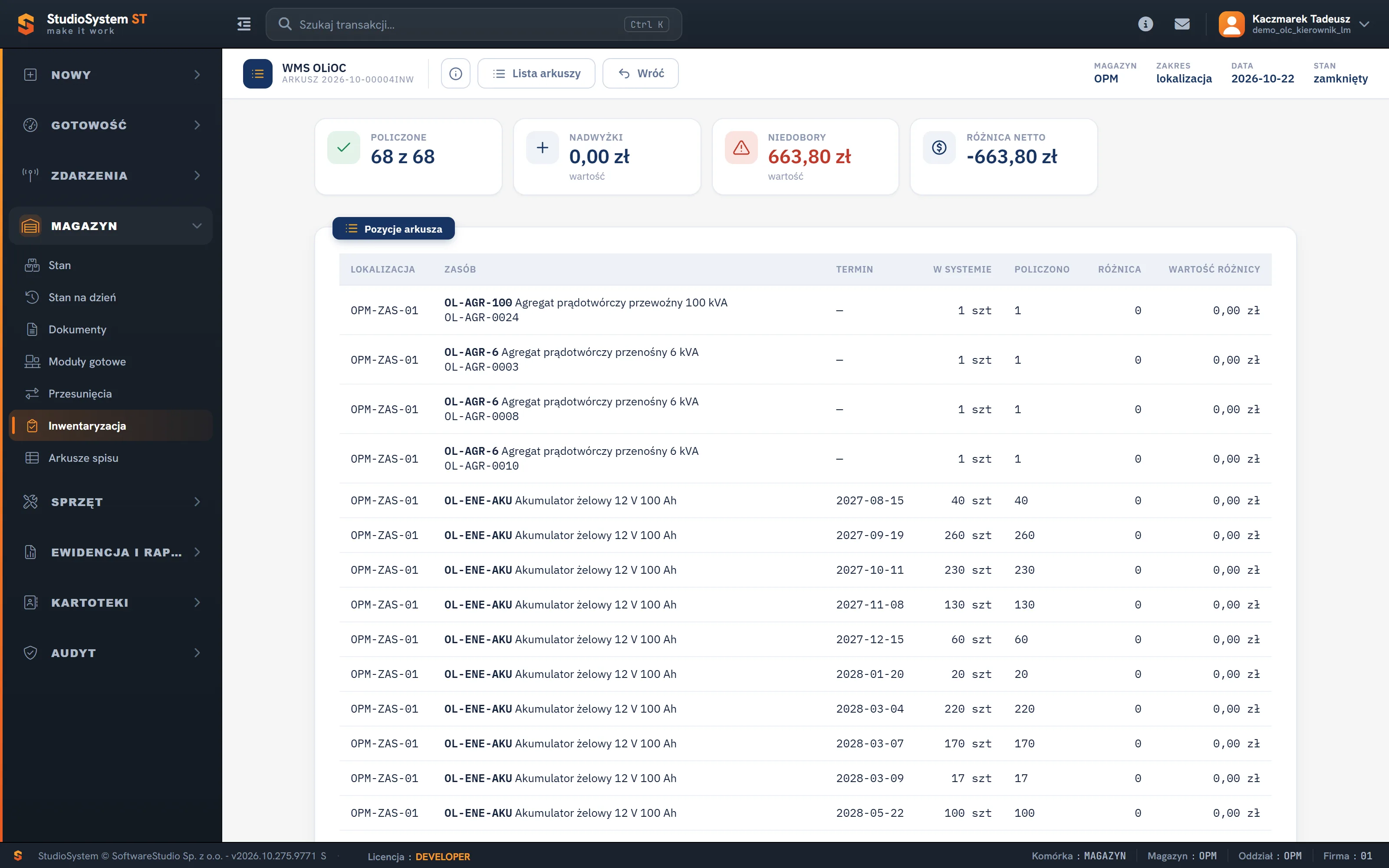This screenshot has width=1389, height=868.
Task: Click the Wróć back button
Action: pos(641,73)
